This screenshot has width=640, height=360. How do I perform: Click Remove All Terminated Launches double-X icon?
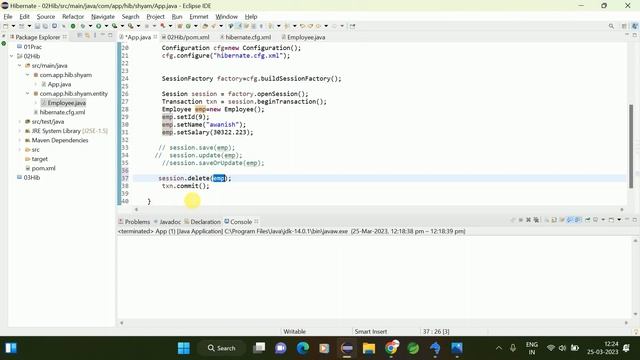(536, 220)
